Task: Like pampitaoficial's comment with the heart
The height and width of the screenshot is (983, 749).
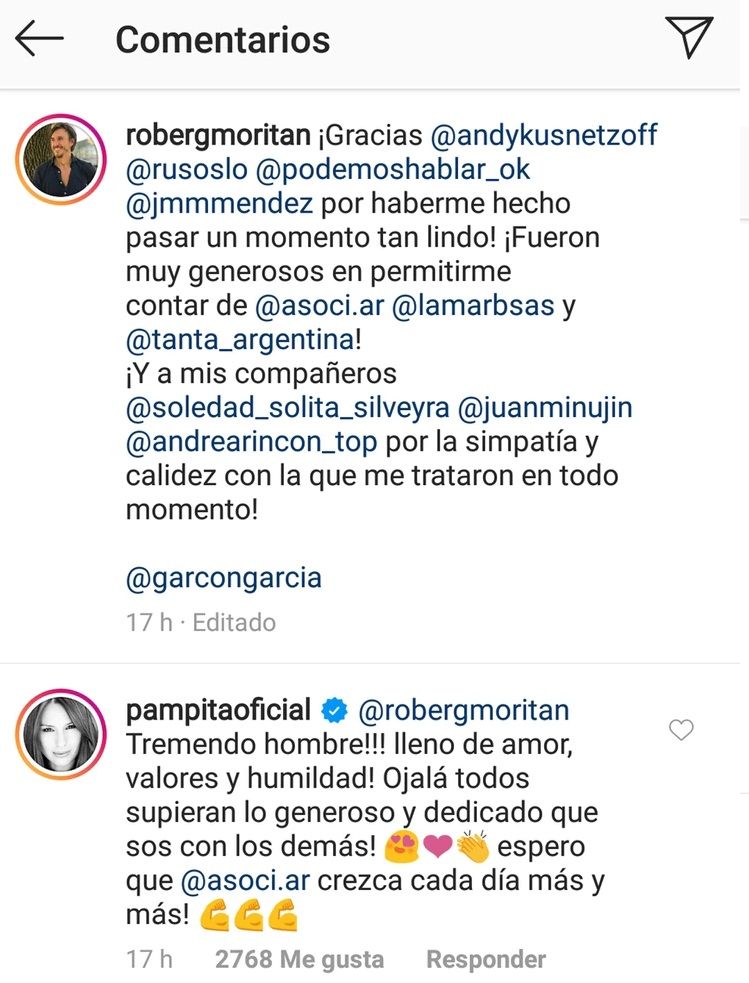Action: coord(681,731)
